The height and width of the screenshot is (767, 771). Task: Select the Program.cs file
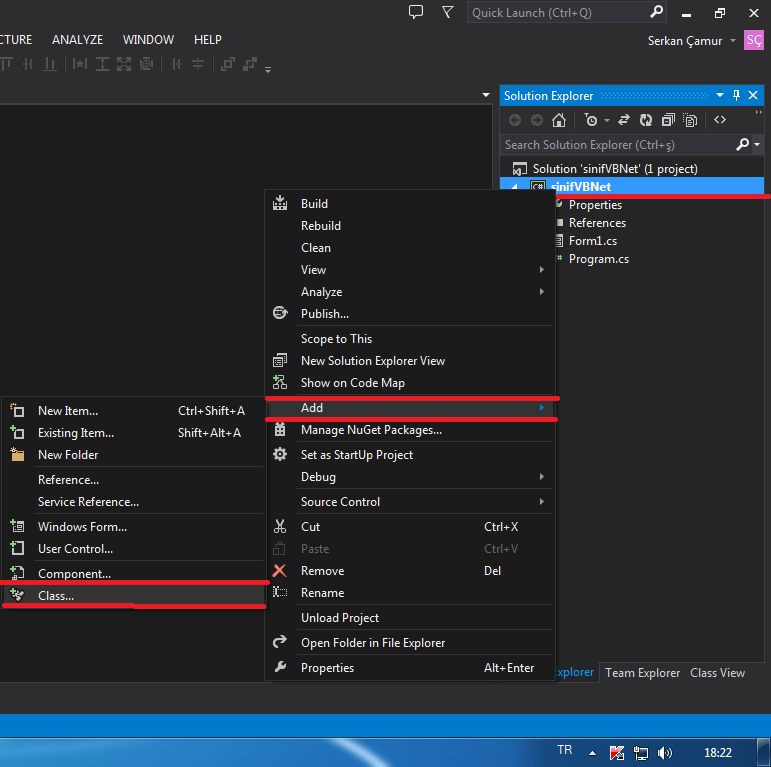point(598,259)
